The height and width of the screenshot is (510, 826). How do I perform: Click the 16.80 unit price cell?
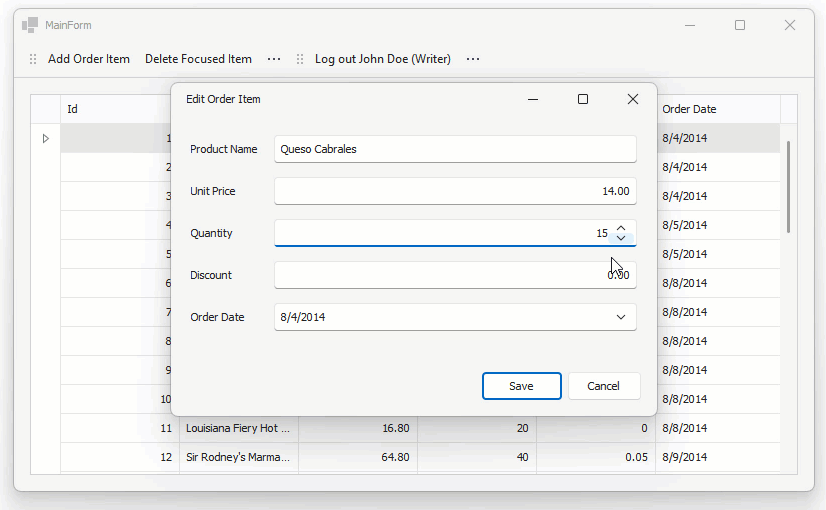click(x=358, y=428)
